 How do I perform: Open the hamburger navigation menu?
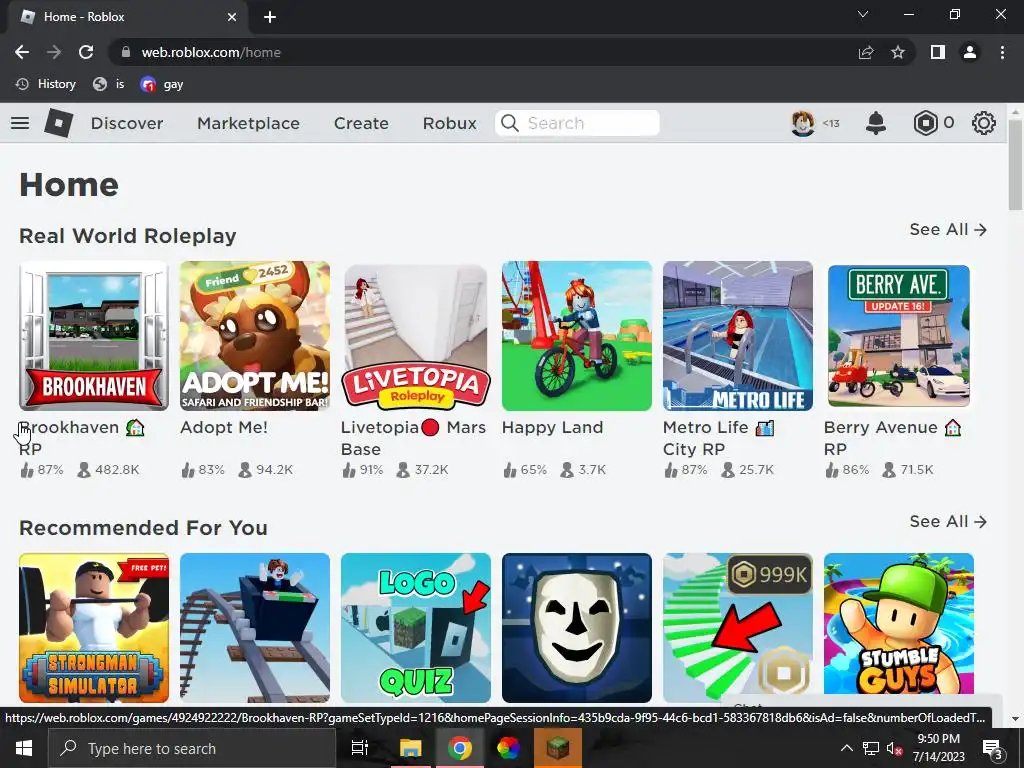point(20,123)
